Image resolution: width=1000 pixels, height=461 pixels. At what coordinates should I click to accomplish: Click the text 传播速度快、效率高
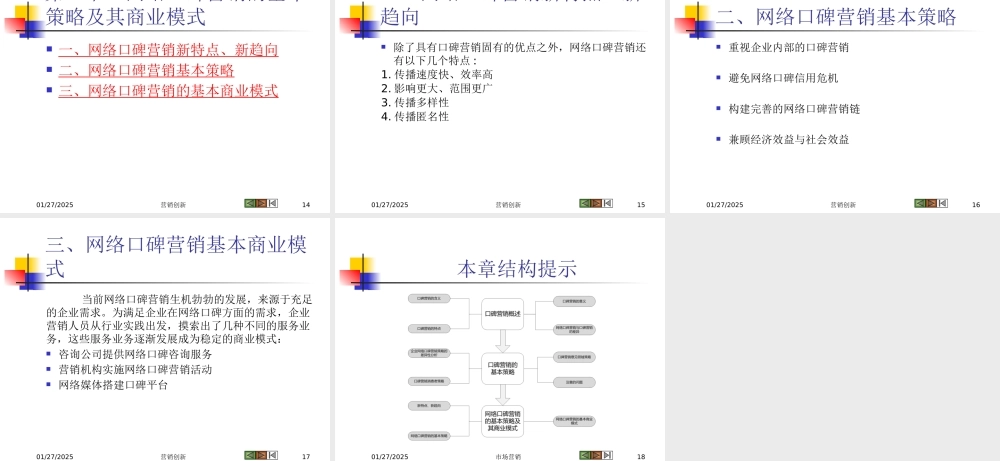(x=444, y=75)
